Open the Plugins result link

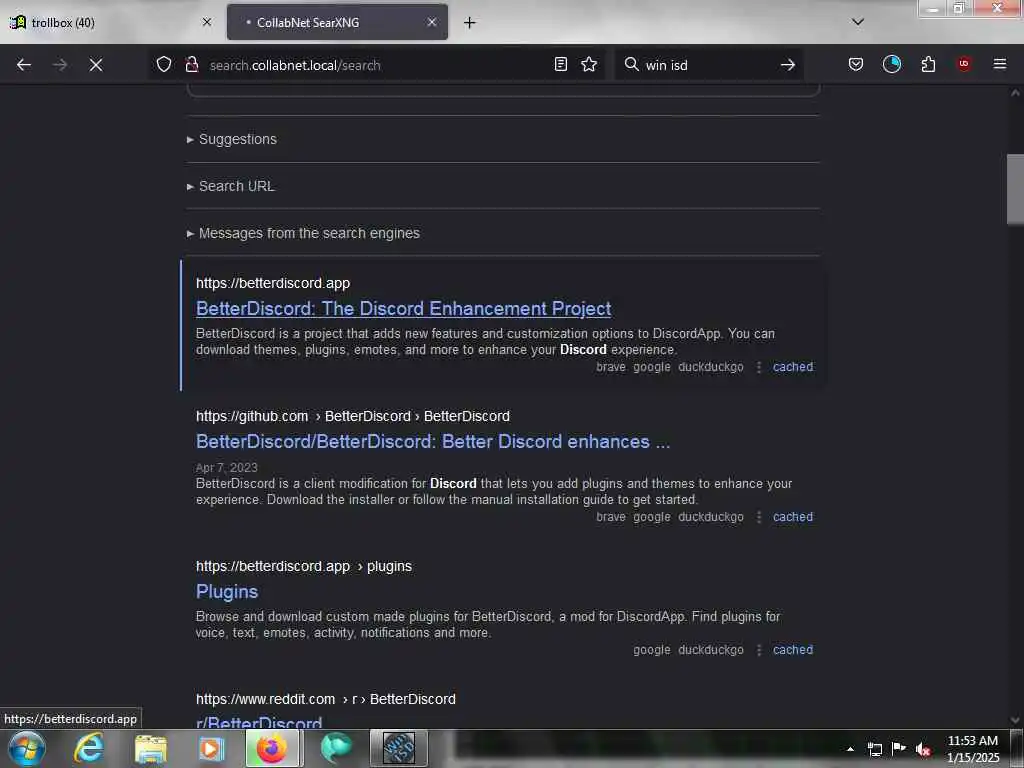(227, 592)
